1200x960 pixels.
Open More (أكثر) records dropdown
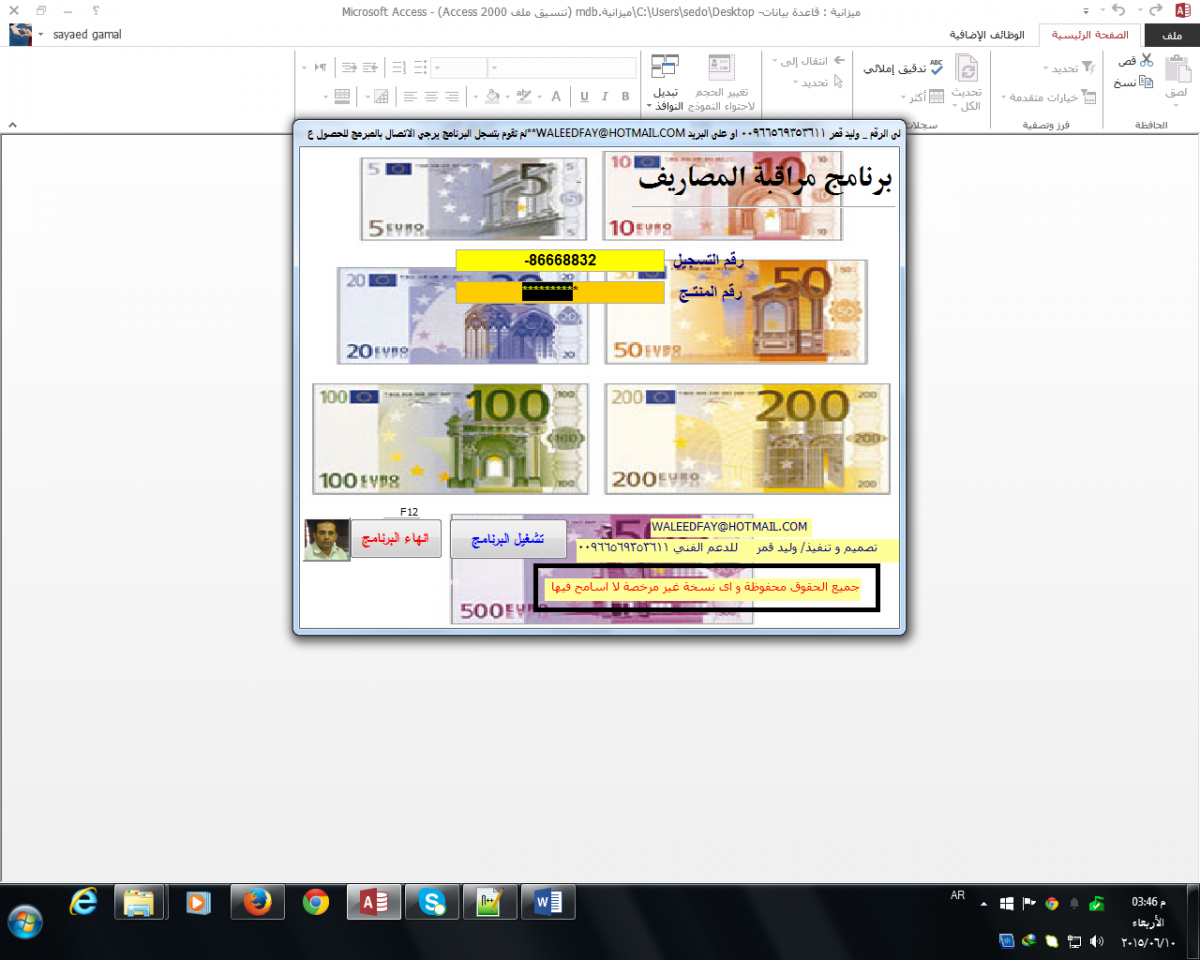924,97
